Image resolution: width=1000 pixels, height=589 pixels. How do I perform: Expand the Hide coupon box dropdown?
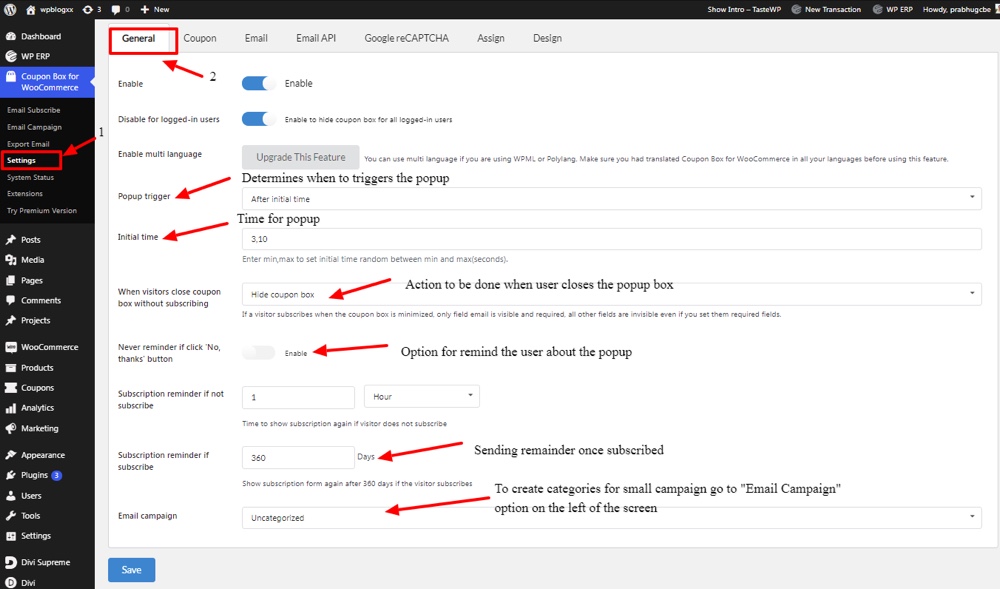tap(611, 295)
